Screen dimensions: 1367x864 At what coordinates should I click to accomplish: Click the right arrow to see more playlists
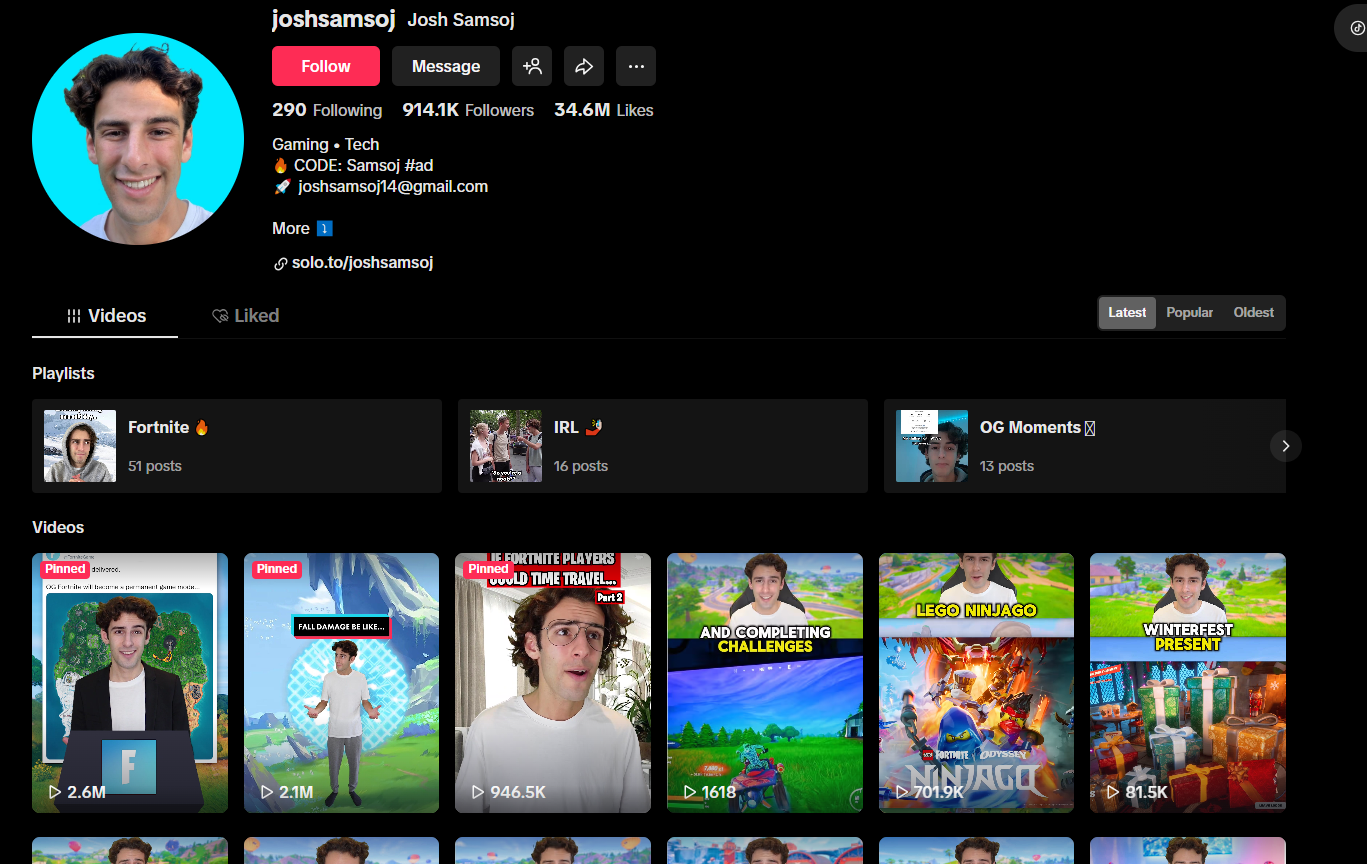(1285, 446)
